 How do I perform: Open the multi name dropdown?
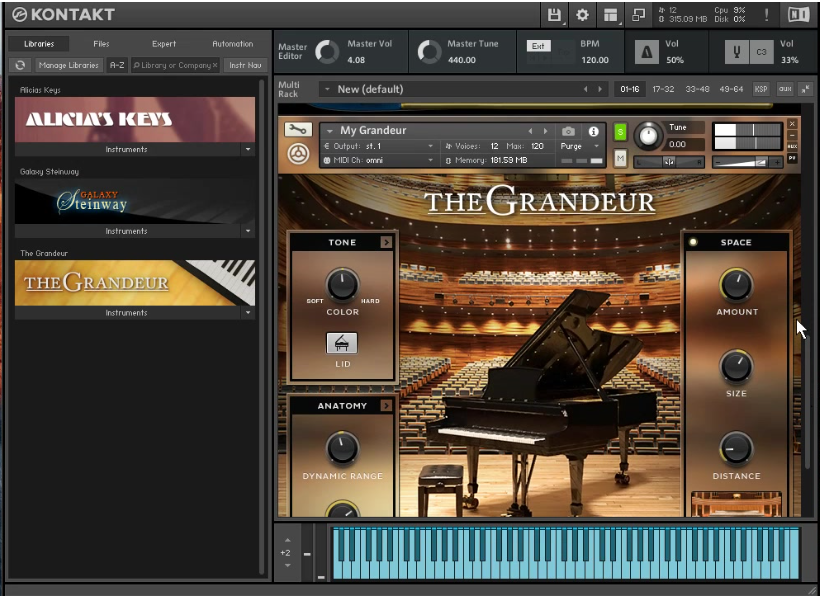tap(327, 89)
